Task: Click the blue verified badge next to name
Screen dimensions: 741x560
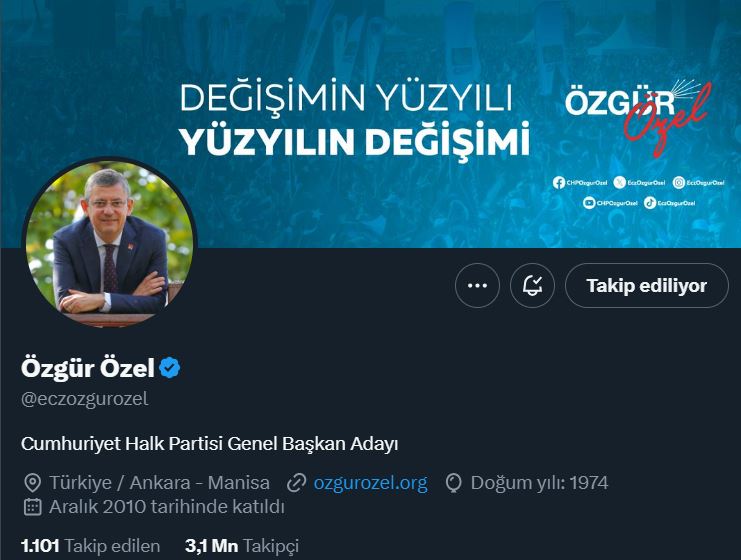Action: click(x=170, y=368)
